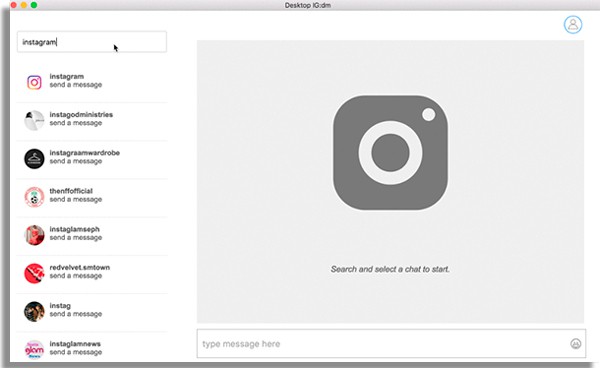Screen dimensions: 600x368
Task: Open chat with instagraamwardrobe
Action: 85,153
